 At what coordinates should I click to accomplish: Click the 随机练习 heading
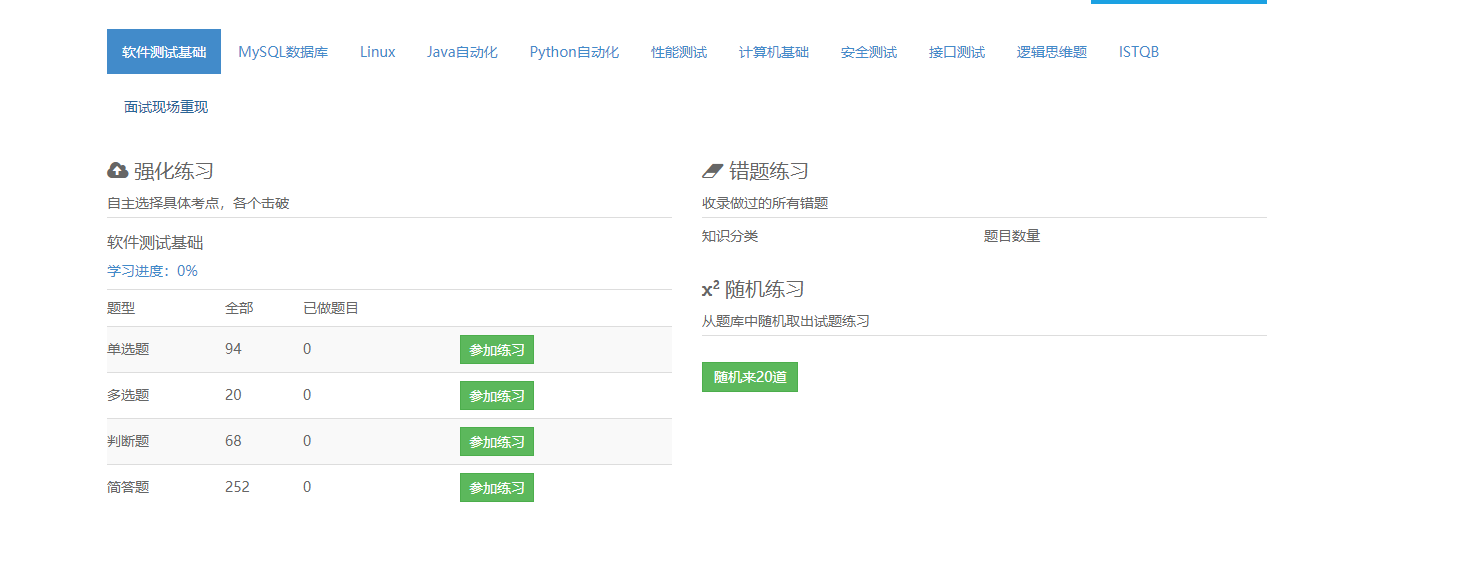(765, 289)
